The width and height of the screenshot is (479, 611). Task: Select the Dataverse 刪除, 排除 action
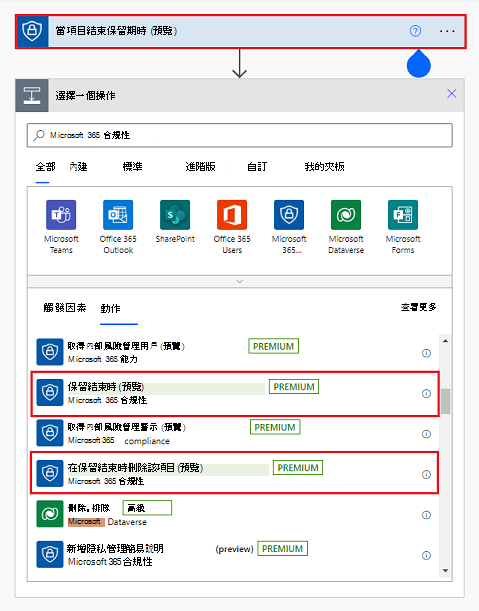coord(235,514)
